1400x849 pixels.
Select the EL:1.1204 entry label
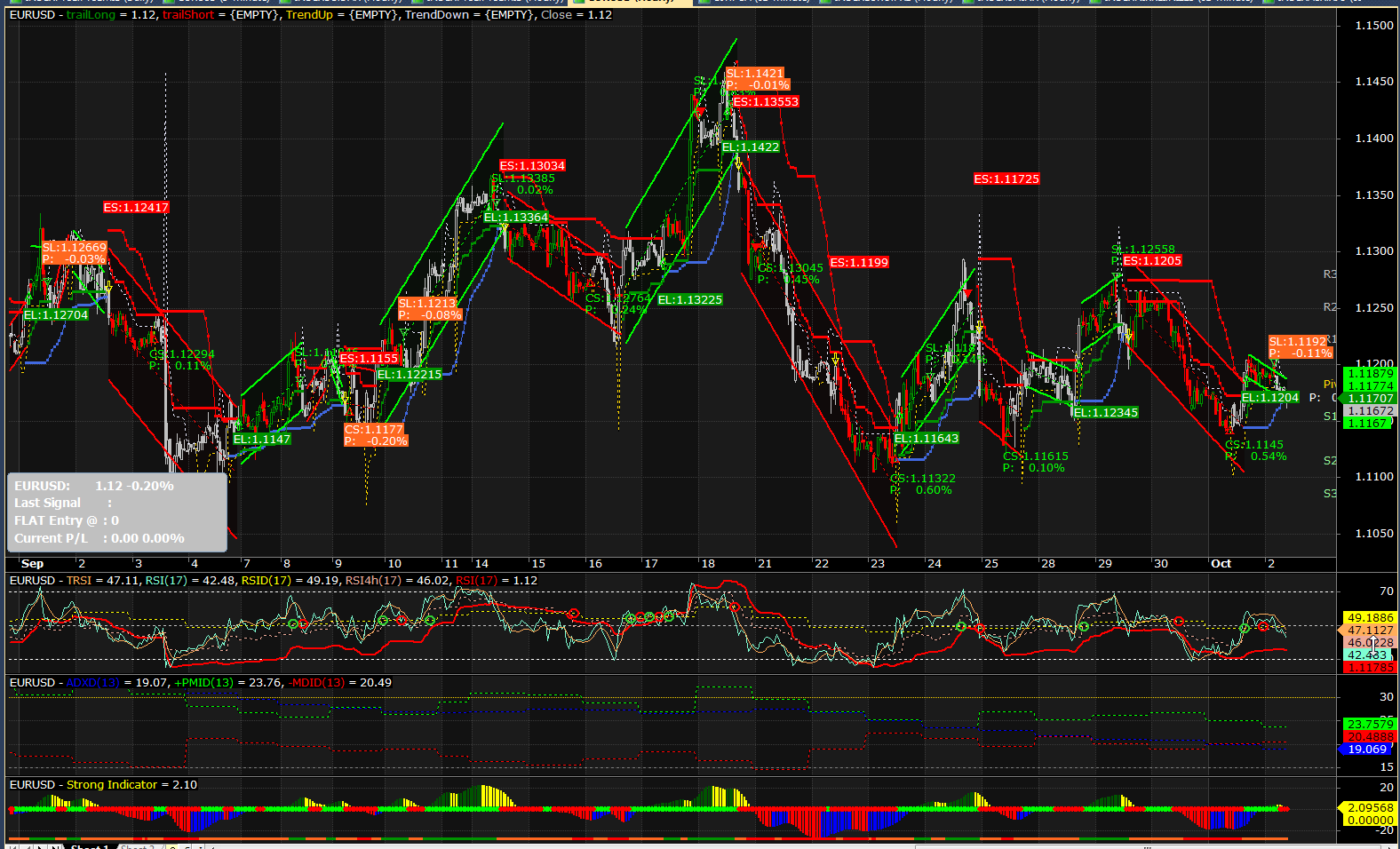coord(1270,397)
